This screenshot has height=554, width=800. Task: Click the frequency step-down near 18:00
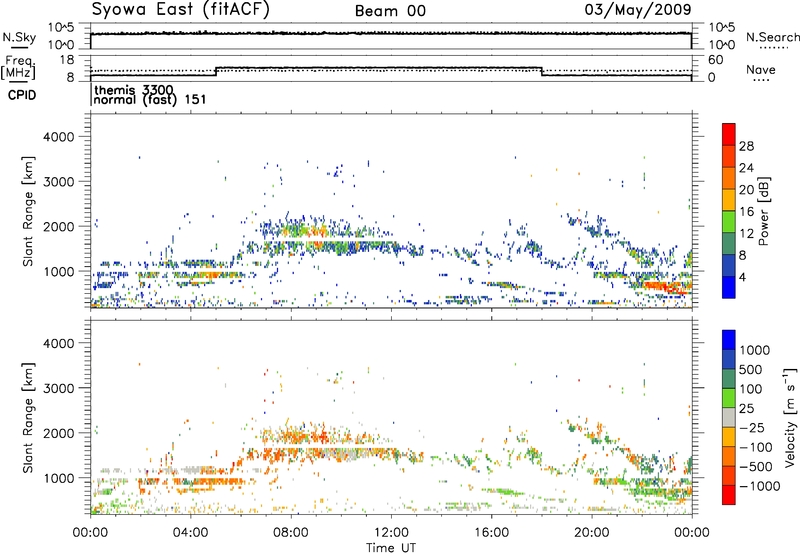pos(541,71)
